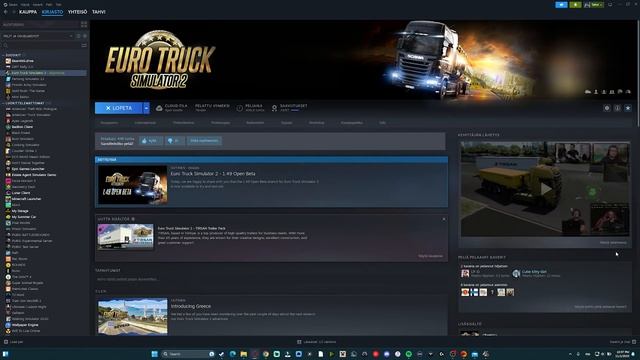Open the Windows taskbar search box
The image size is (640, 360).
(188, 354)
